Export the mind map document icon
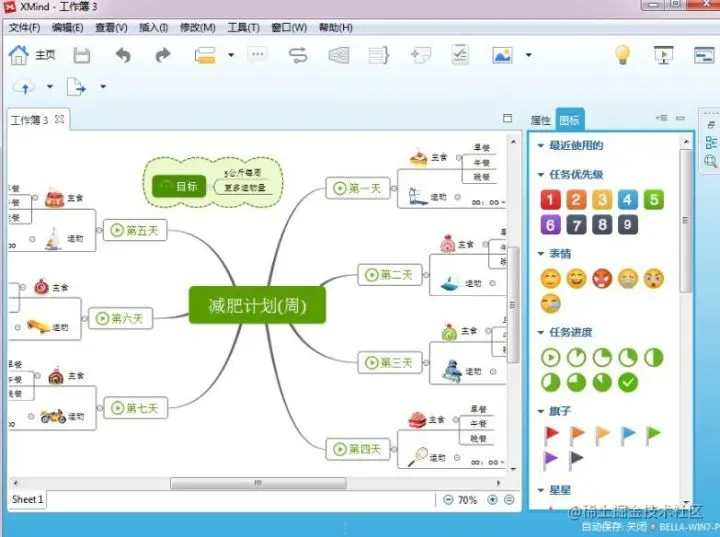 click(77, 86)
